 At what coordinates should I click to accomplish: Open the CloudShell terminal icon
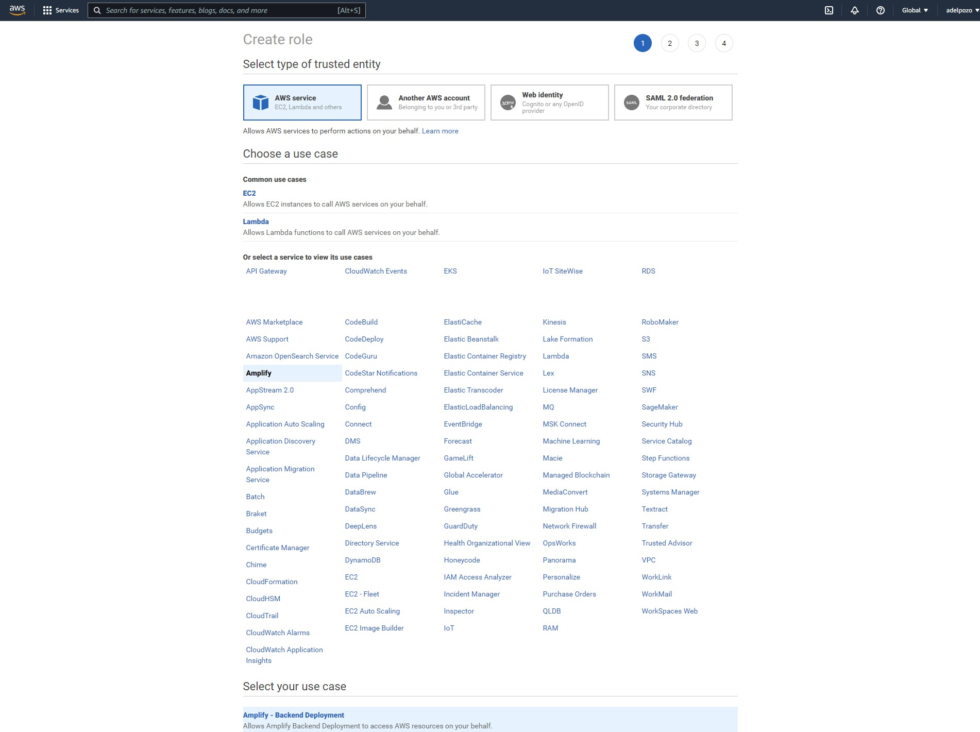pyautogui.click(x=828, y=10)
